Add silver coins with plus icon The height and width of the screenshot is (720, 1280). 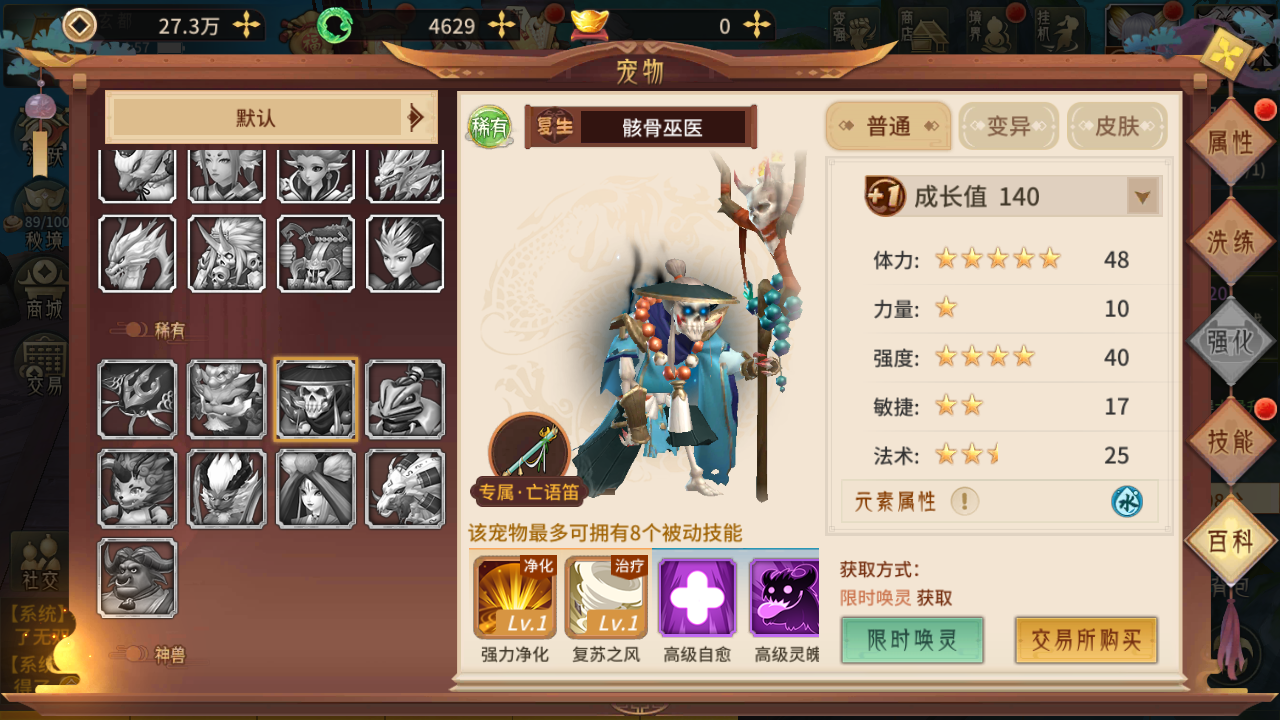coord(246,25)
